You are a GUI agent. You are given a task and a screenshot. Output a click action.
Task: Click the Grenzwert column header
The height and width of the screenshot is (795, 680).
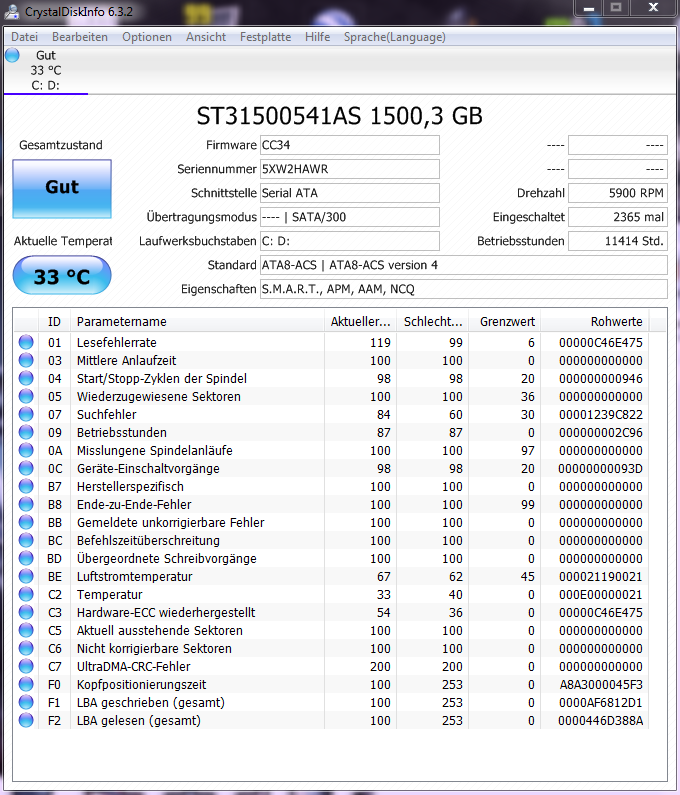pyautogui.click(x=505, y=321)
